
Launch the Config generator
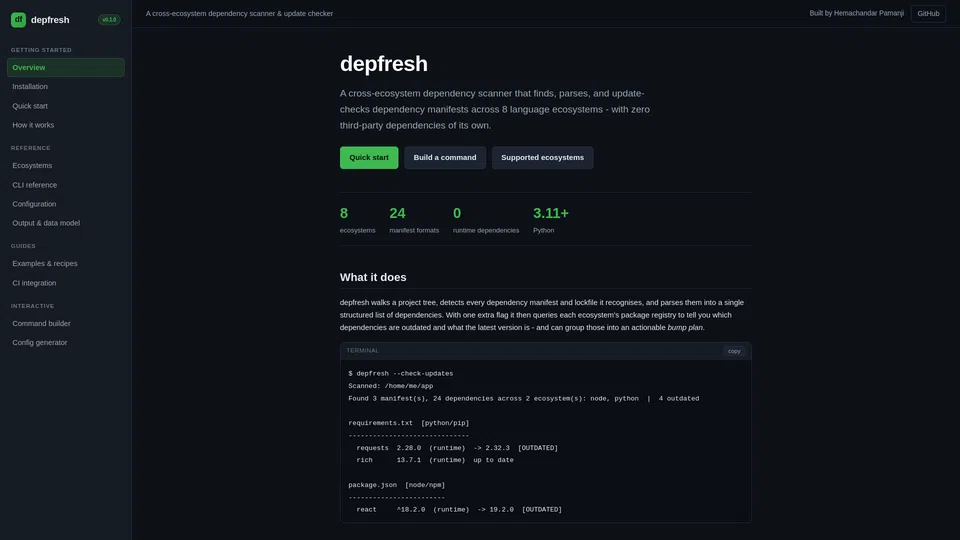pos(66,342)
